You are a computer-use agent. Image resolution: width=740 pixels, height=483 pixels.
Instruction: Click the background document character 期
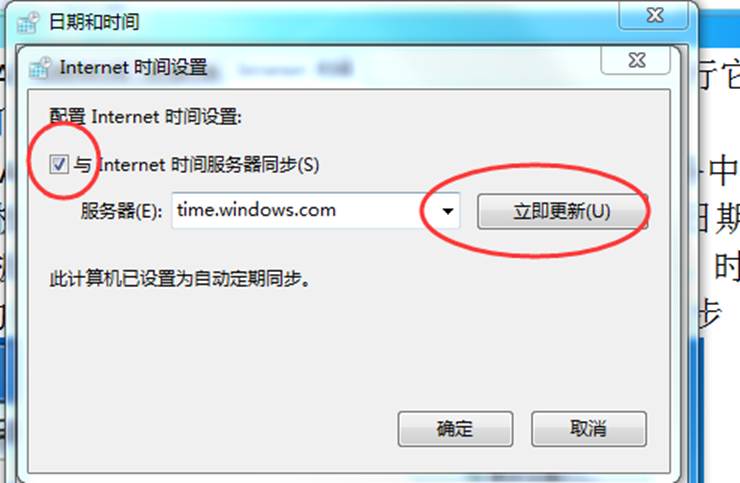point(726,218)
